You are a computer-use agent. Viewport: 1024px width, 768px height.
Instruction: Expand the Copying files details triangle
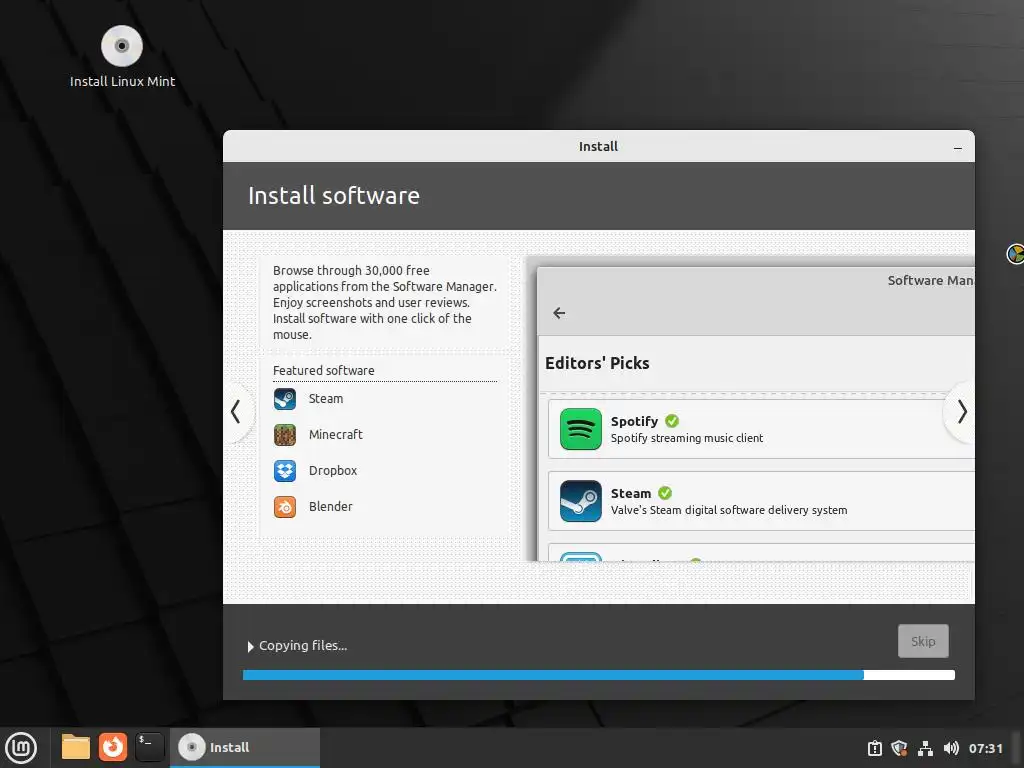250,647
